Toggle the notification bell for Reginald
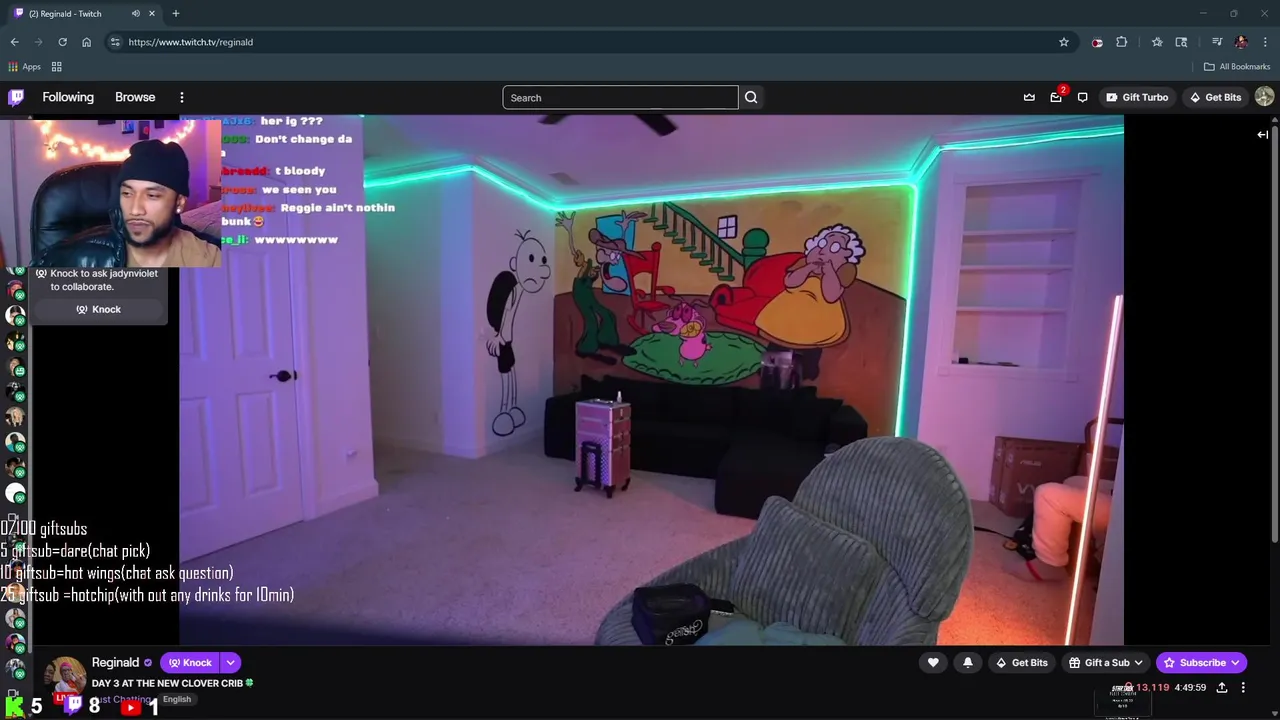This screenshot has width=1280, height=720. 967,662
